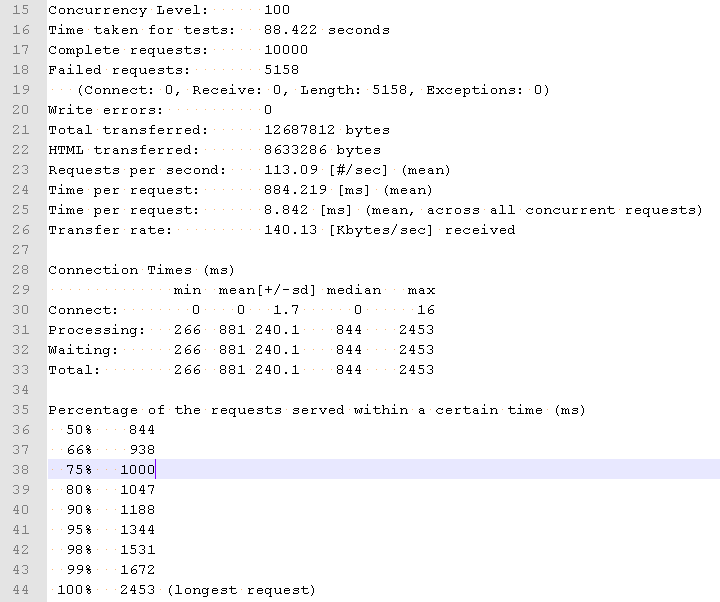Image resolution: width=720 pixels, height=602 pixels.
Task: Click the 'Write errors:' label
Action: coord(105,110)
